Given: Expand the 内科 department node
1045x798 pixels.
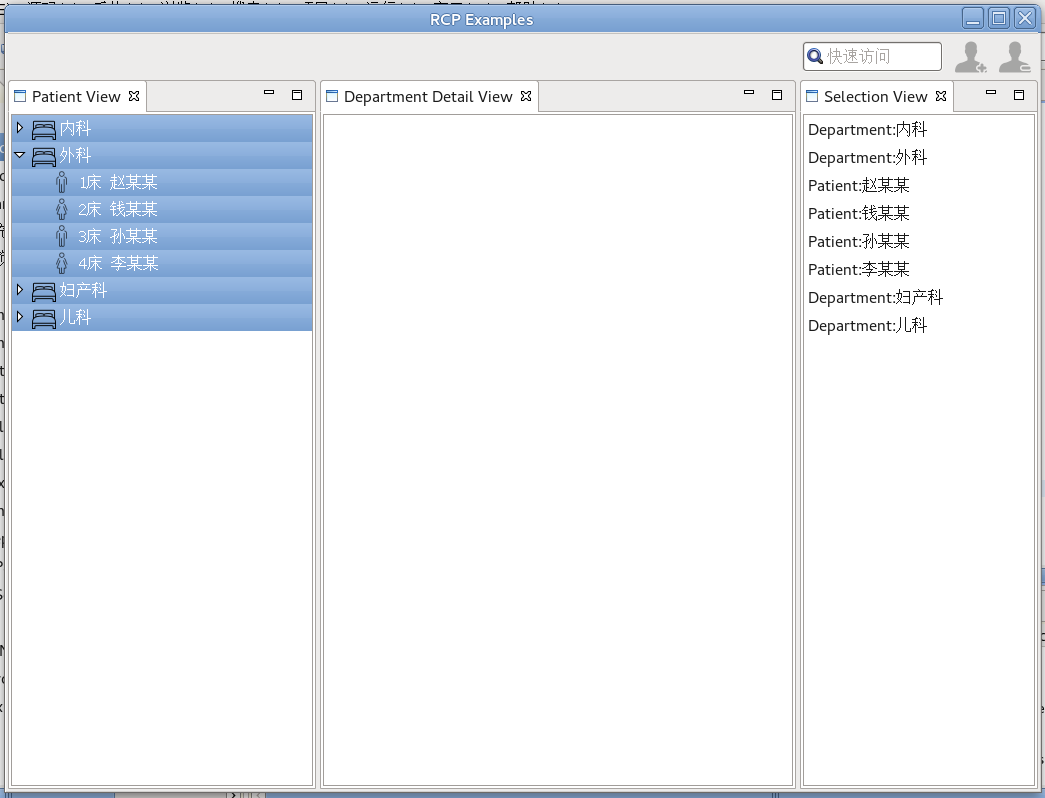Looking at the screenshot, I should point(20,127).
